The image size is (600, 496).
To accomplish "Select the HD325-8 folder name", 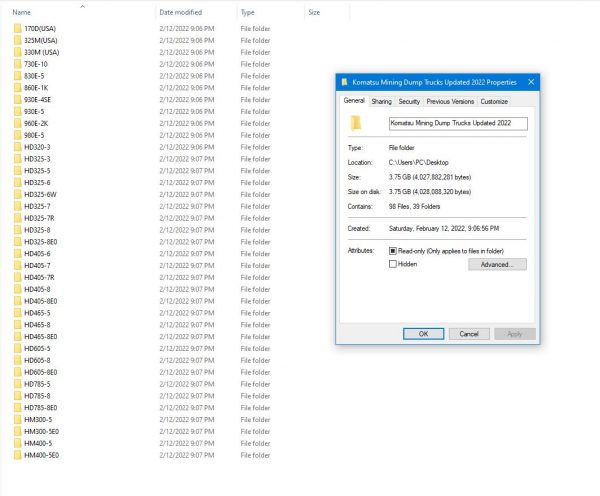I will pyautogui.click(x=37, y=230).
